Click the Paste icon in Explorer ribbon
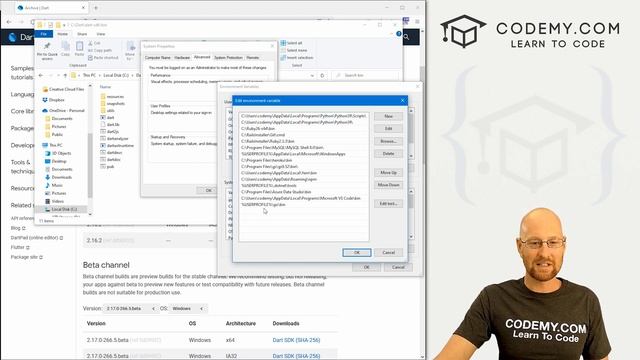The image size is (640, 360). tap(80, 49)
